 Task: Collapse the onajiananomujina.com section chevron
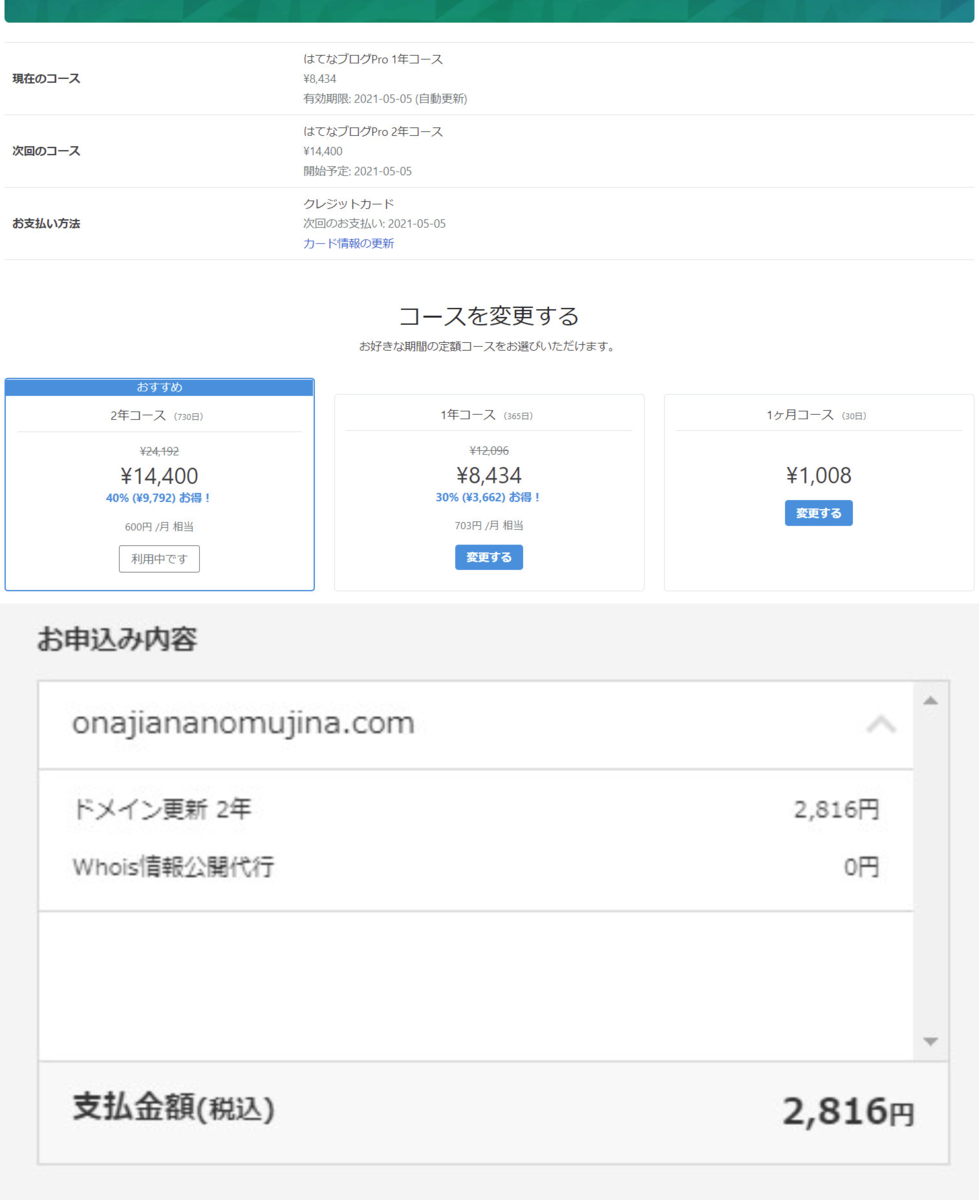[881, 724]
